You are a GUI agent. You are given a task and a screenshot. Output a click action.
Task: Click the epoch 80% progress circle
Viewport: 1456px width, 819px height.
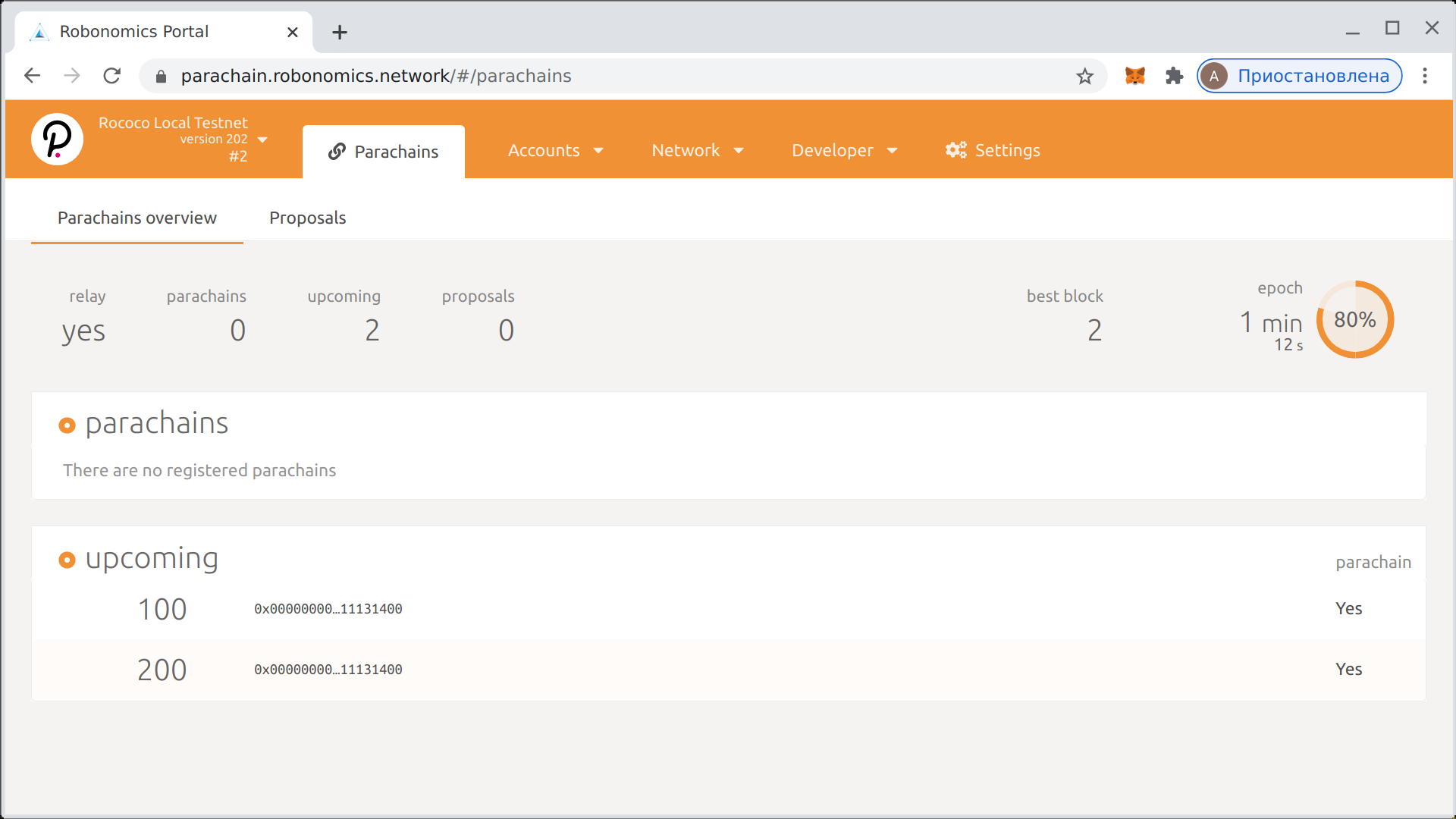(x=1355, y=319)
